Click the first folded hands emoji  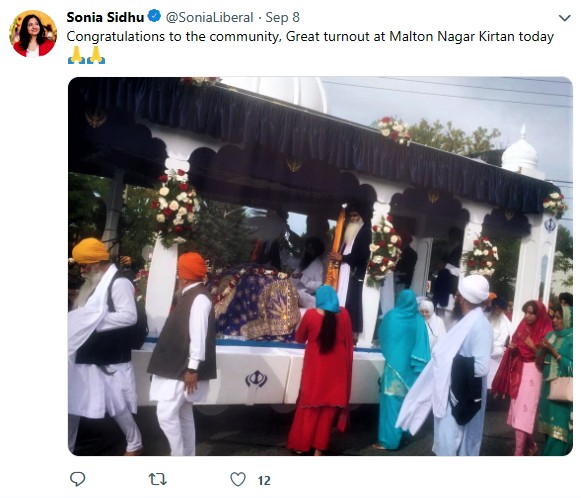pos(77,55)
